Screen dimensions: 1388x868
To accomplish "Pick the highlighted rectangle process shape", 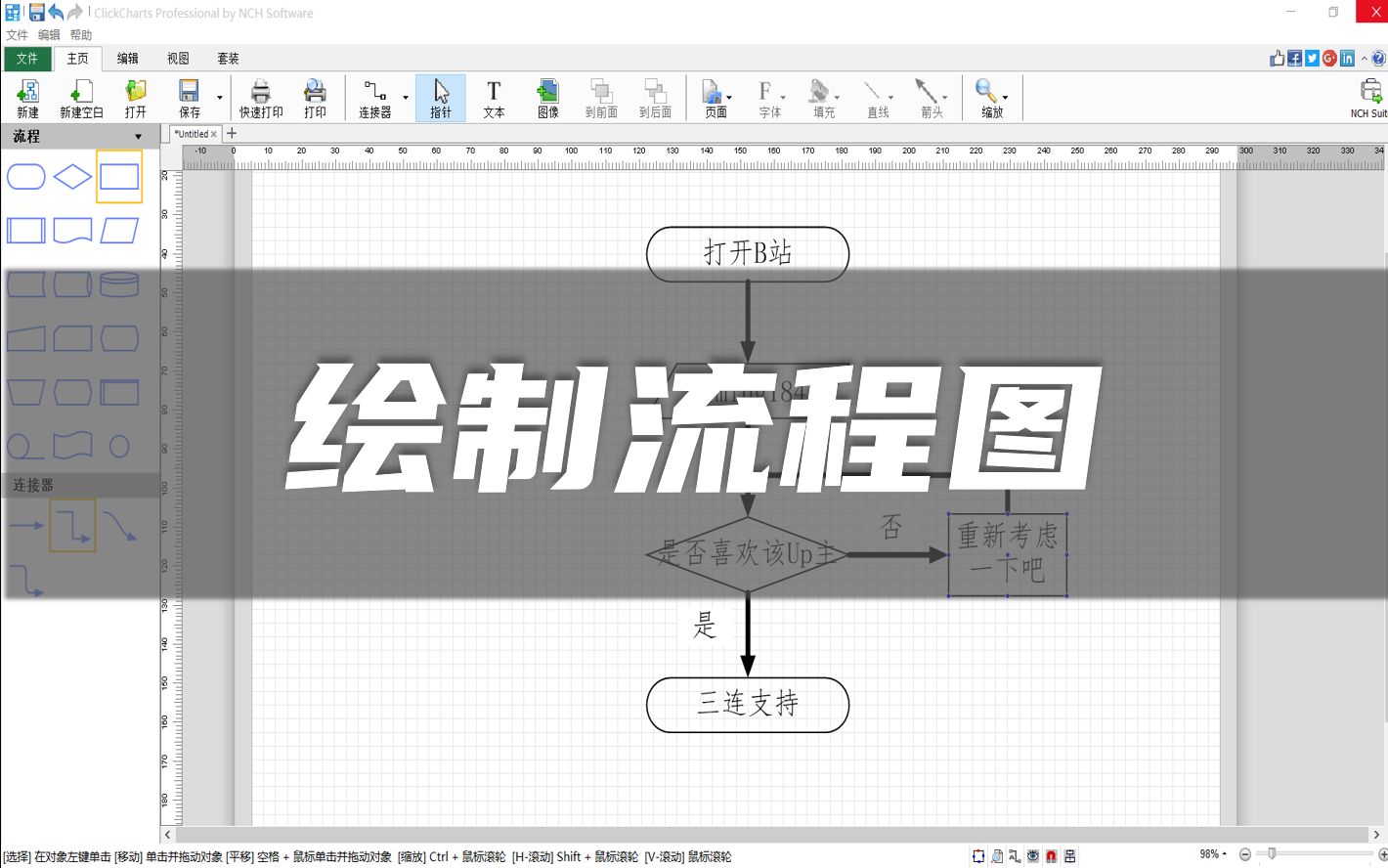I will click(x=119, y=177).
